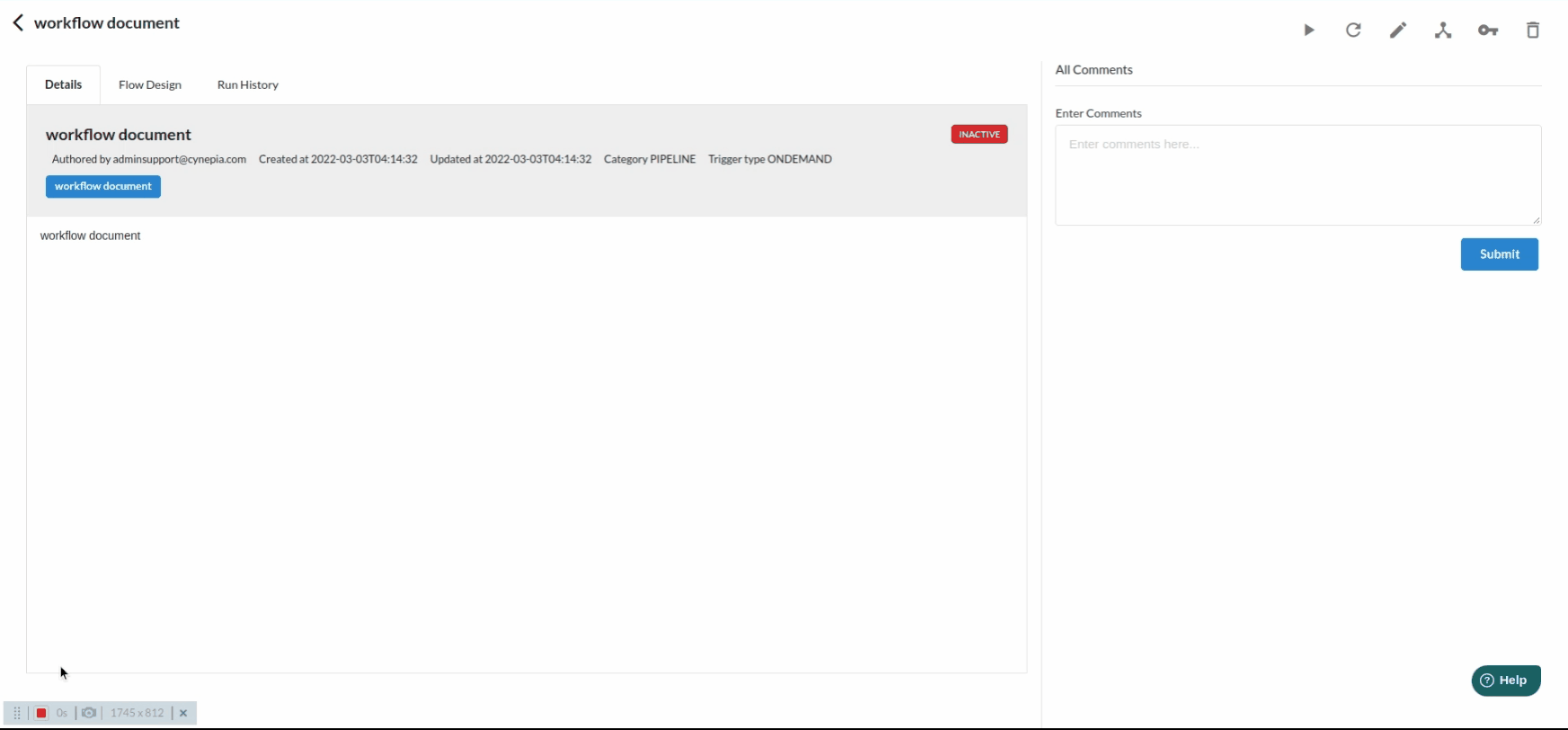Click the author email adminsupport@cynepia.com
1568x730 pixels.
click(180, 159)
